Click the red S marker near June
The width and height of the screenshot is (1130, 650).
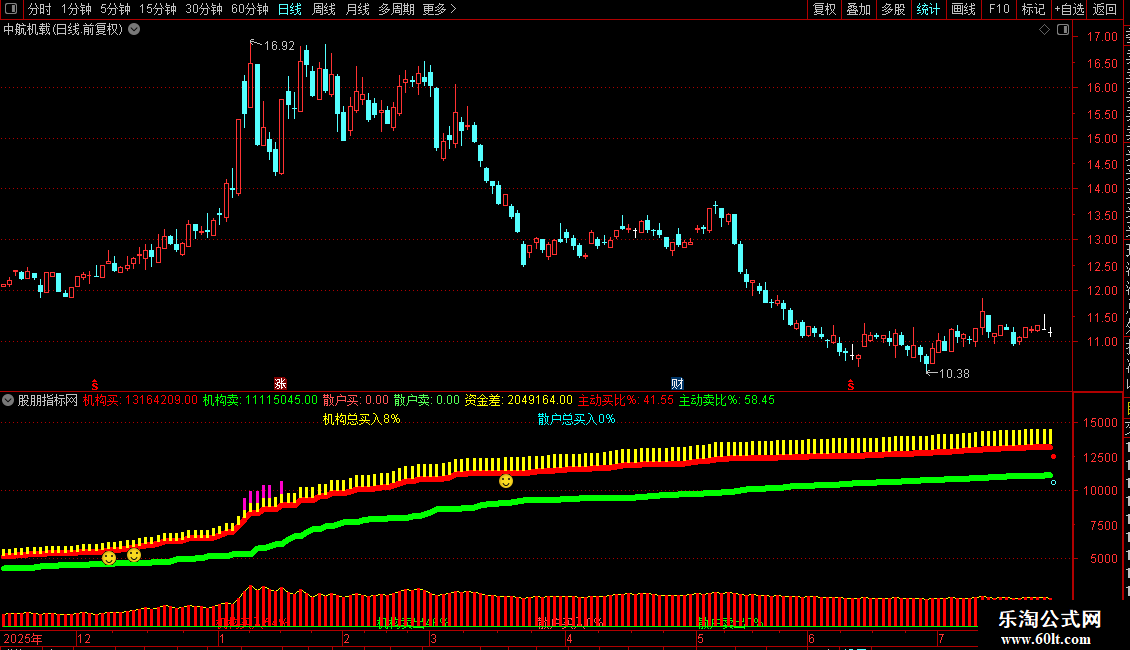[850, 386]
